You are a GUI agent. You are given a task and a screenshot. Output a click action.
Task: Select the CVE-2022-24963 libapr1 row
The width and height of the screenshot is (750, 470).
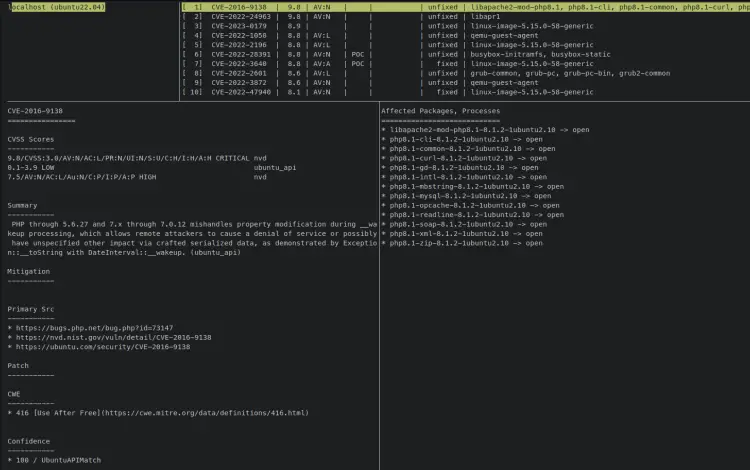tap(341, 17)
